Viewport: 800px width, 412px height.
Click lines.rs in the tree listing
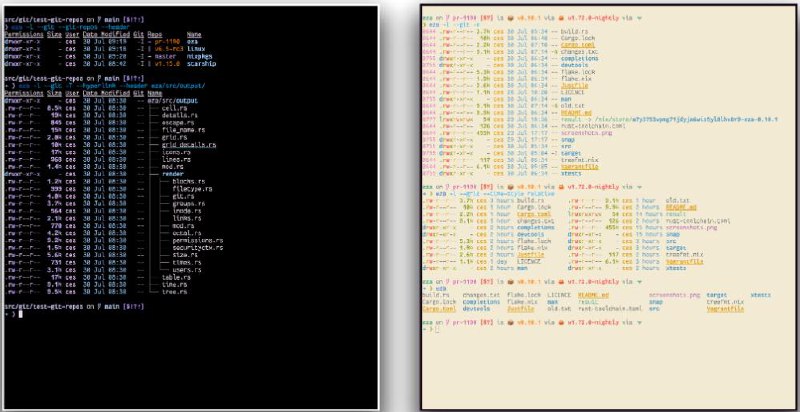click(x=176, y=160)
